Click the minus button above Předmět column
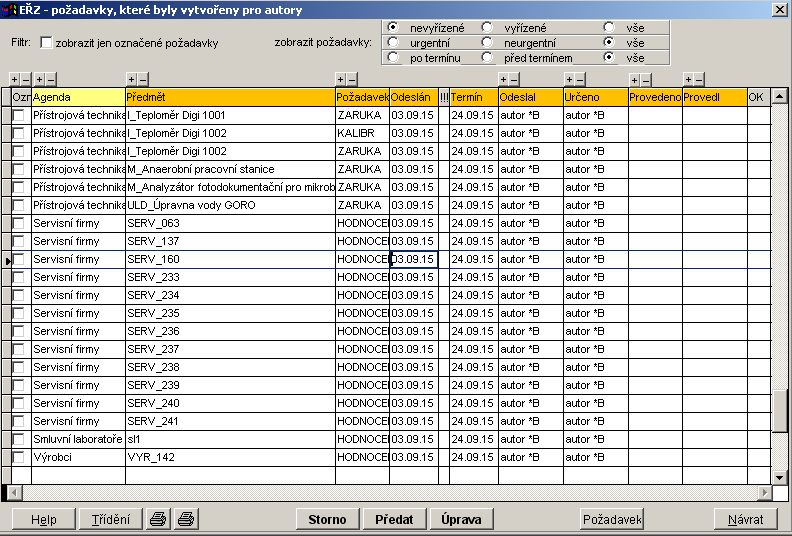Viewport: 792px width, 536px height. (x=143, y=79)
